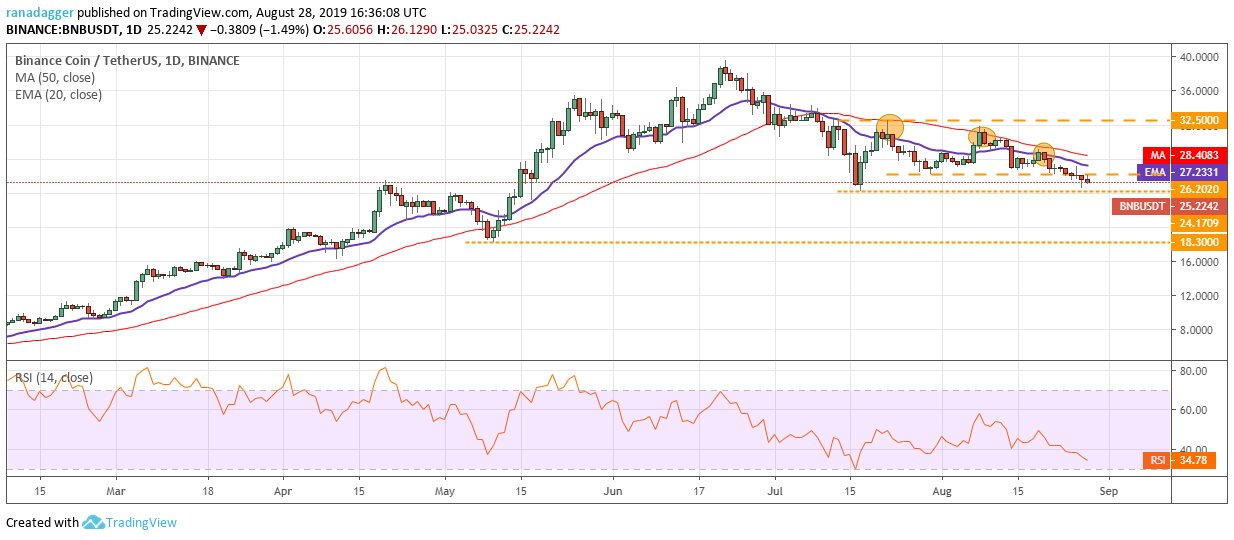This screenshot has width=1234, height=540.
Task: Click the largest orange circle marker in late July
Action: (889, 127)
